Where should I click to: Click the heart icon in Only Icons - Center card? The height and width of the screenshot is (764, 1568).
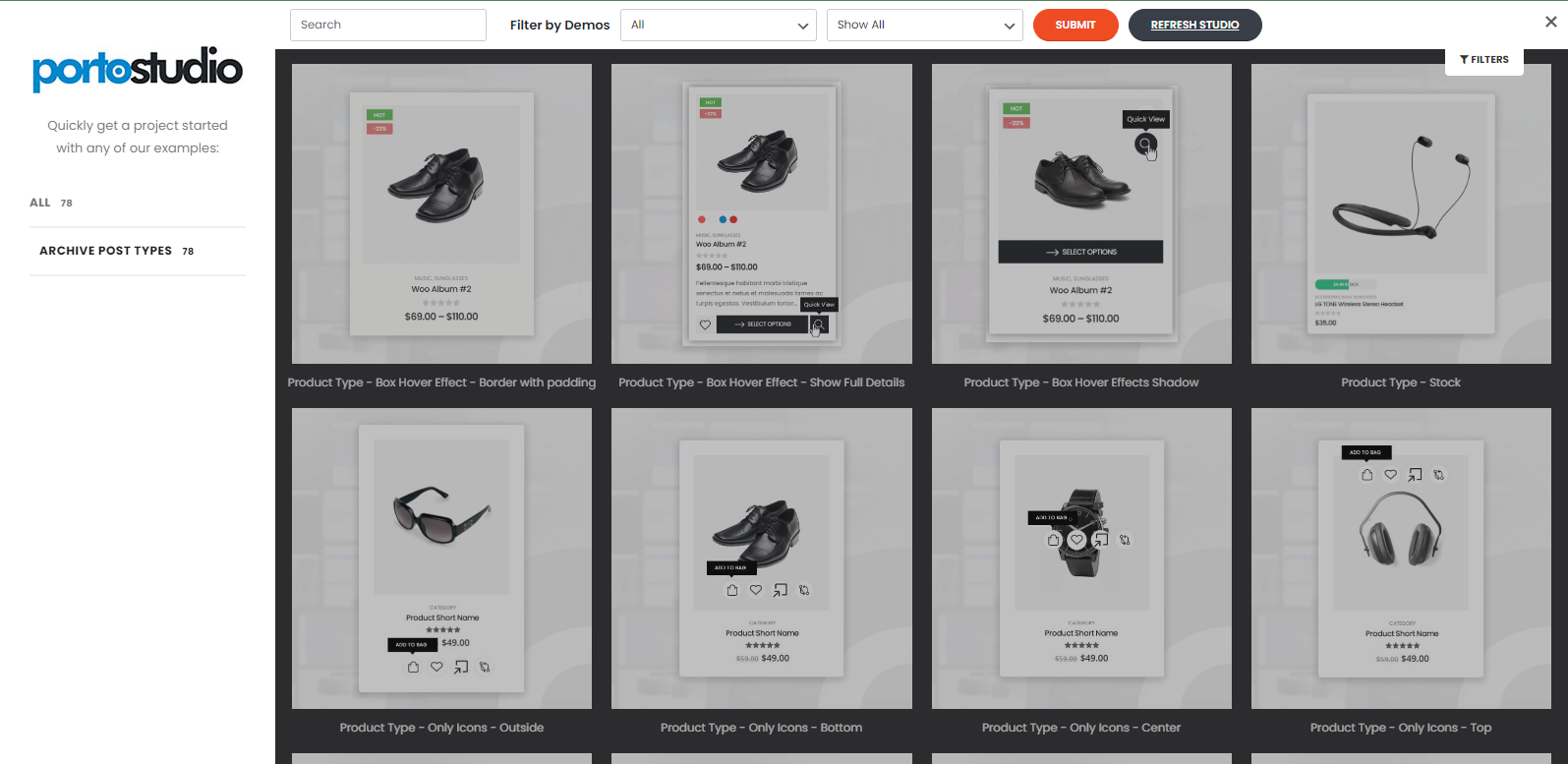(x=1077, y=540)
